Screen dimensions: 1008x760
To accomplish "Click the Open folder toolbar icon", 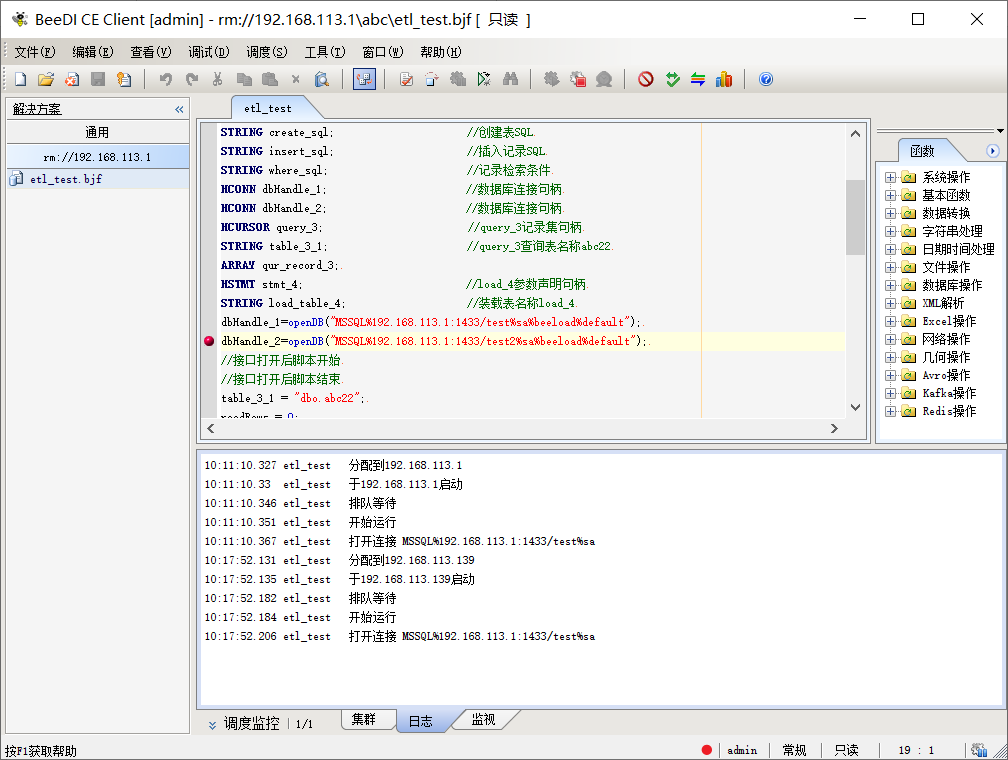I will pyautogui.click(x=46, y=79).
